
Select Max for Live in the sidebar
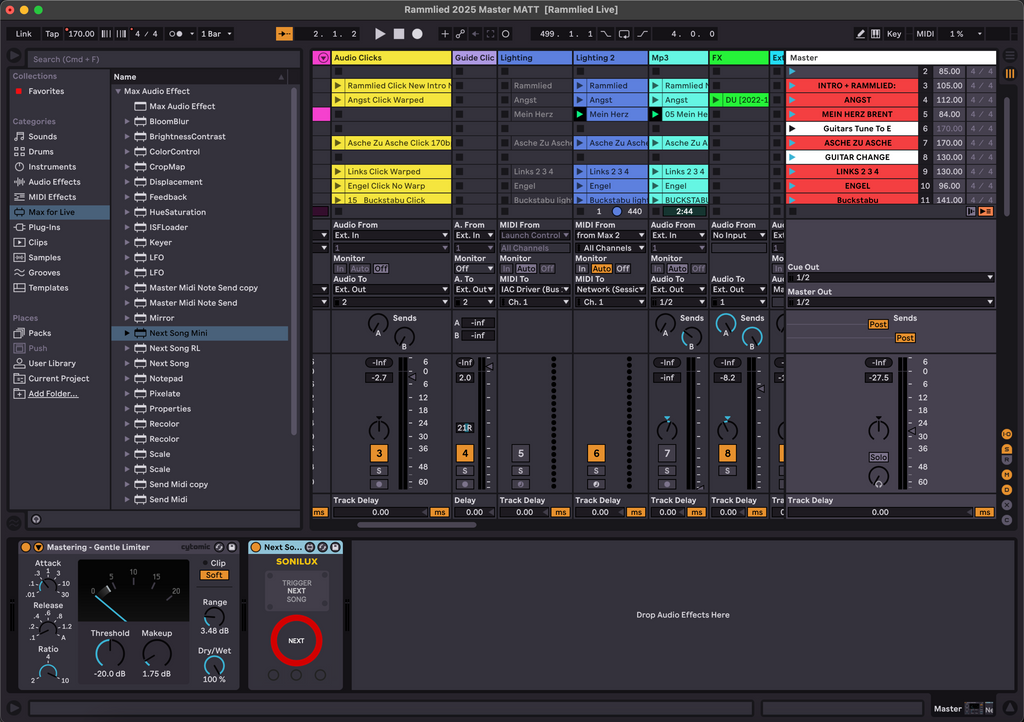[48, 211]
